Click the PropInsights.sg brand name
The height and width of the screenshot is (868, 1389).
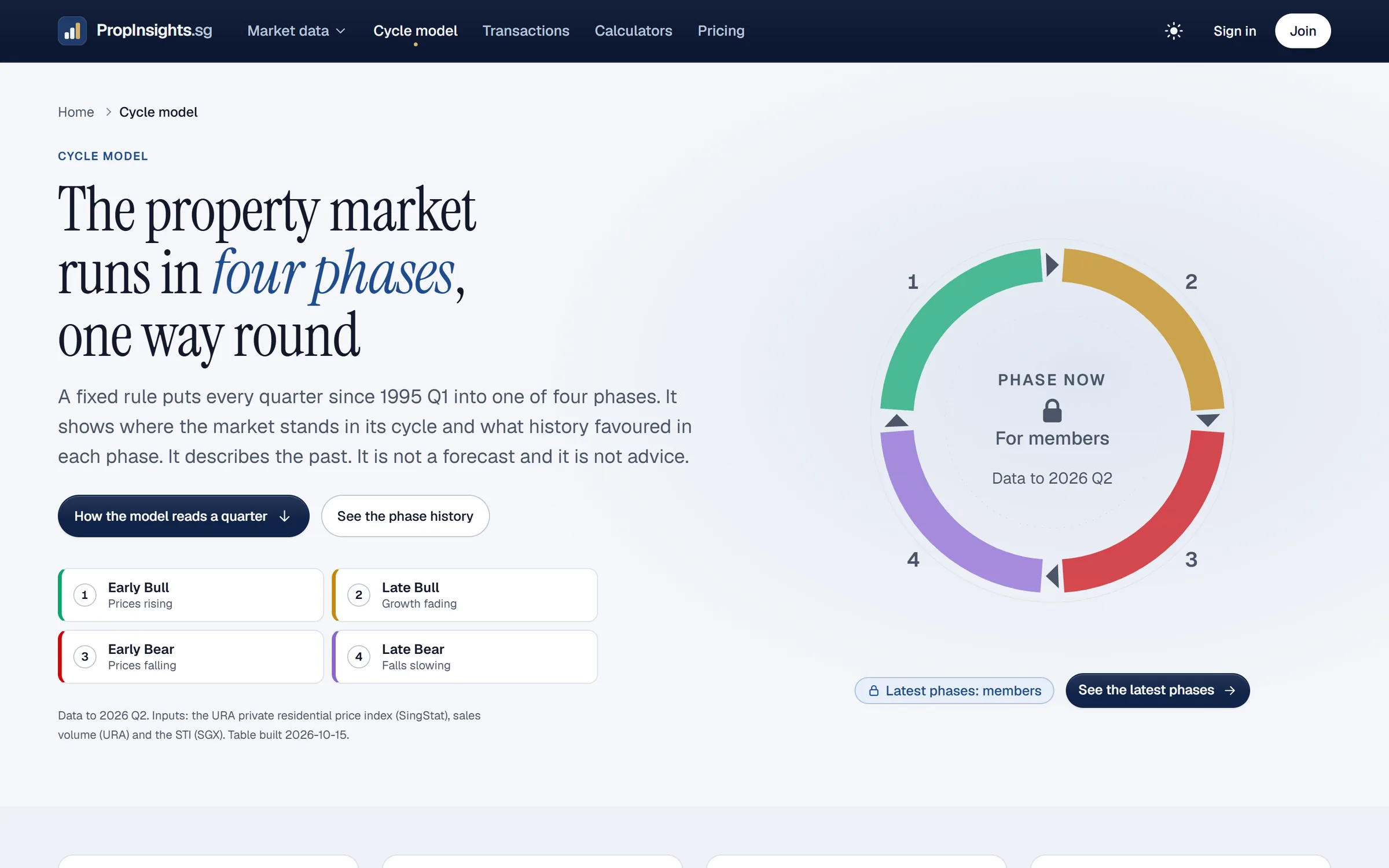(x=154, y=31)
